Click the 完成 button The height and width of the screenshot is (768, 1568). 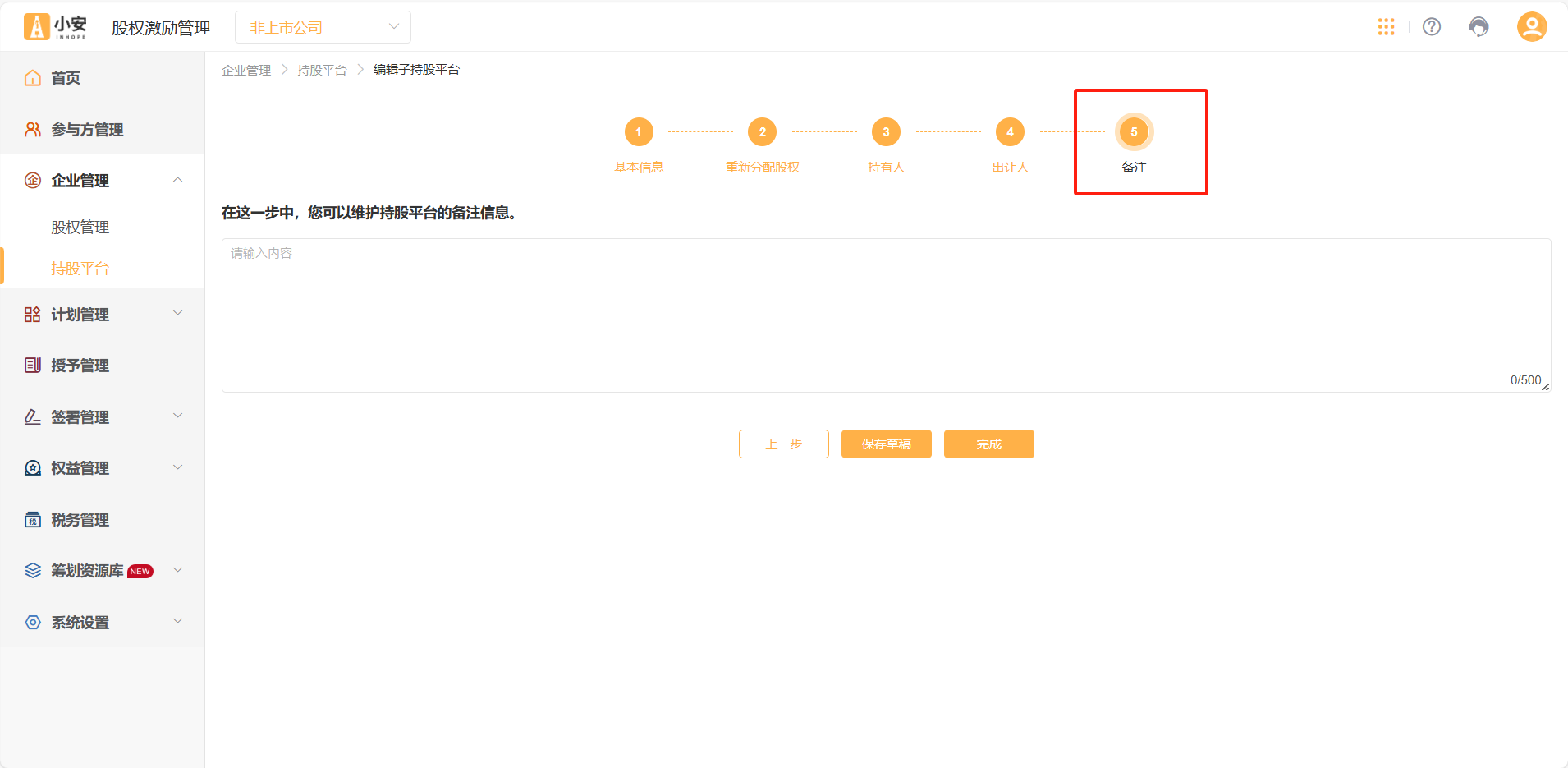pyautogui.click(x=989, y=444)
